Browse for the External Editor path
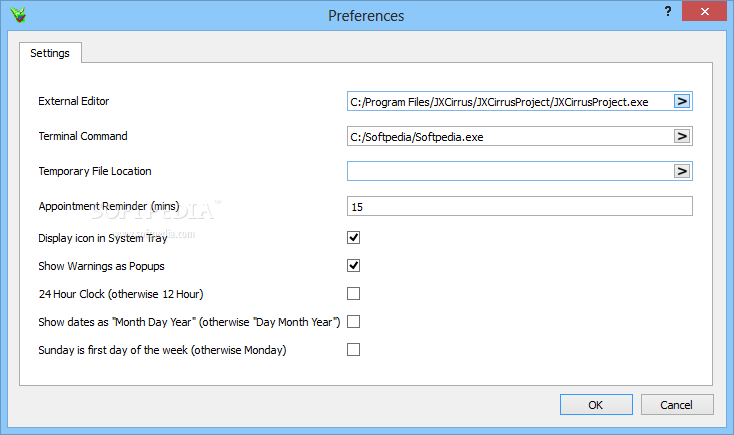This screenshot has width=734, height=435. pos(682,101)
